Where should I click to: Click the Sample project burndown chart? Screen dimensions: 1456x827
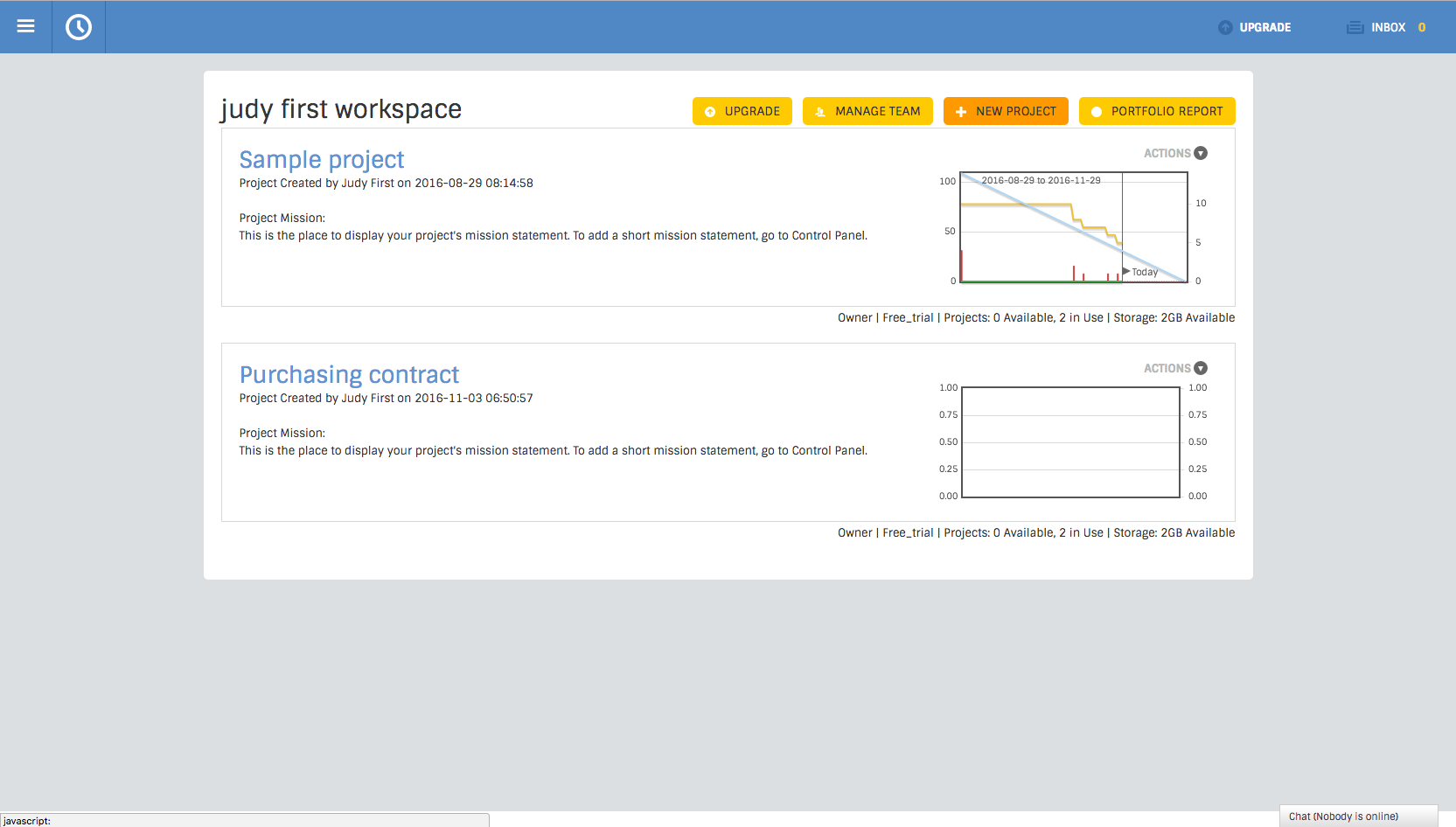pyautogui.click(x=1074, y=227)
